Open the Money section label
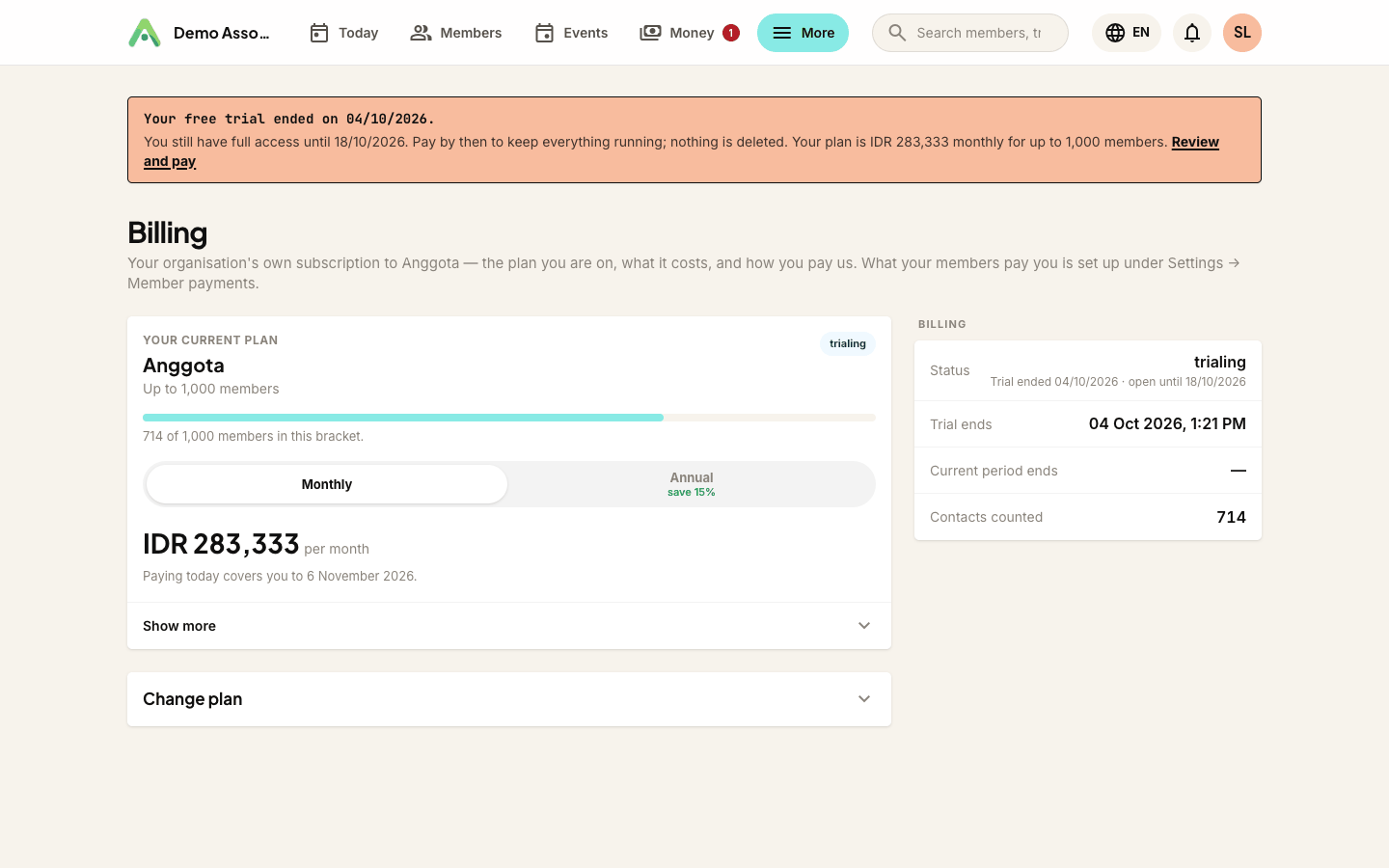Viewport: 1389px width, 868px height. coord(692,33)
